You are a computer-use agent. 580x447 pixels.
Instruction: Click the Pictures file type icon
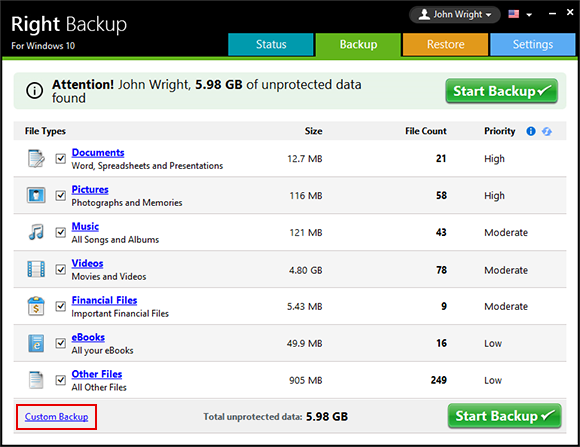tap(36, 195)
